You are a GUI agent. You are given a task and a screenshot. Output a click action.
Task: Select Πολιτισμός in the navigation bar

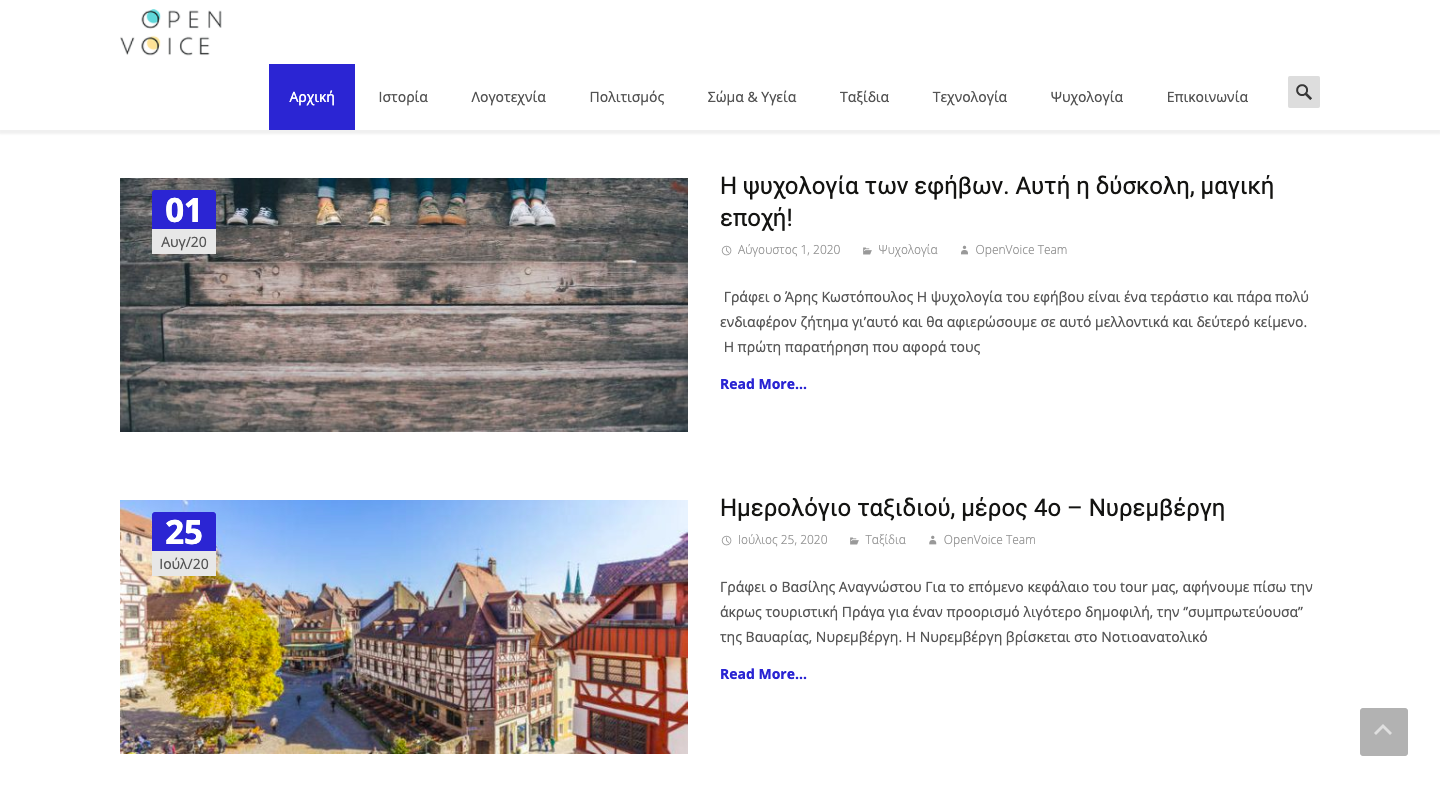coord(627,97)
